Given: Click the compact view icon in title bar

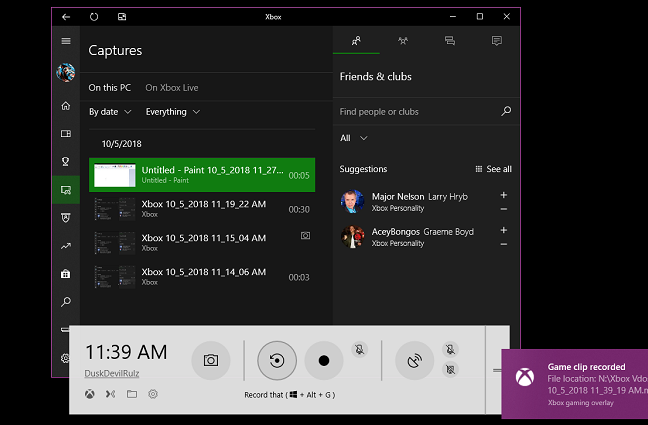Looking at the screenshot, I should point(122,17).
